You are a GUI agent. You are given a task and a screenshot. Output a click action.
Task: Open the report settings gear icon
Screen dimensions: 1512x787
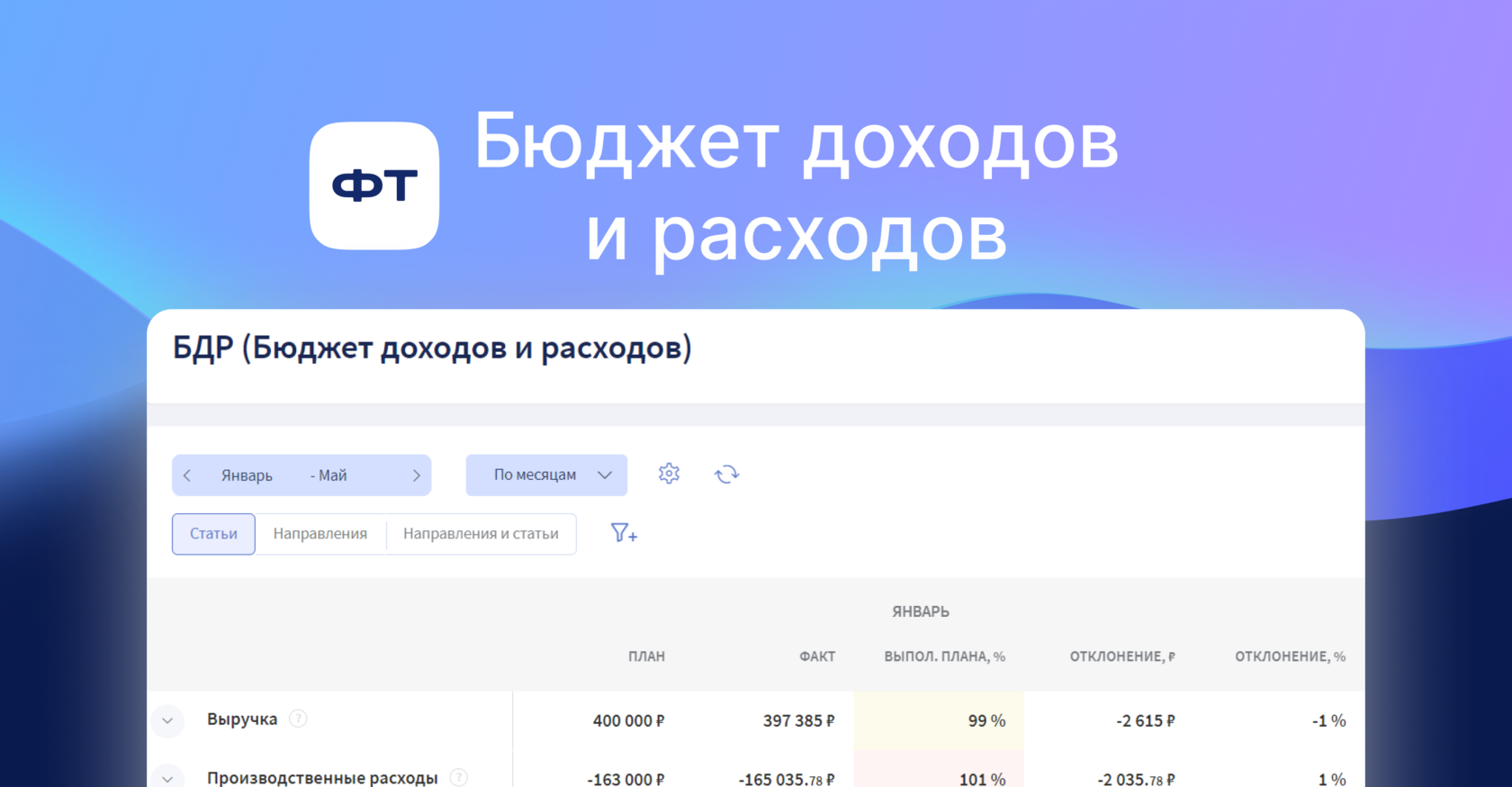[669, 474]
